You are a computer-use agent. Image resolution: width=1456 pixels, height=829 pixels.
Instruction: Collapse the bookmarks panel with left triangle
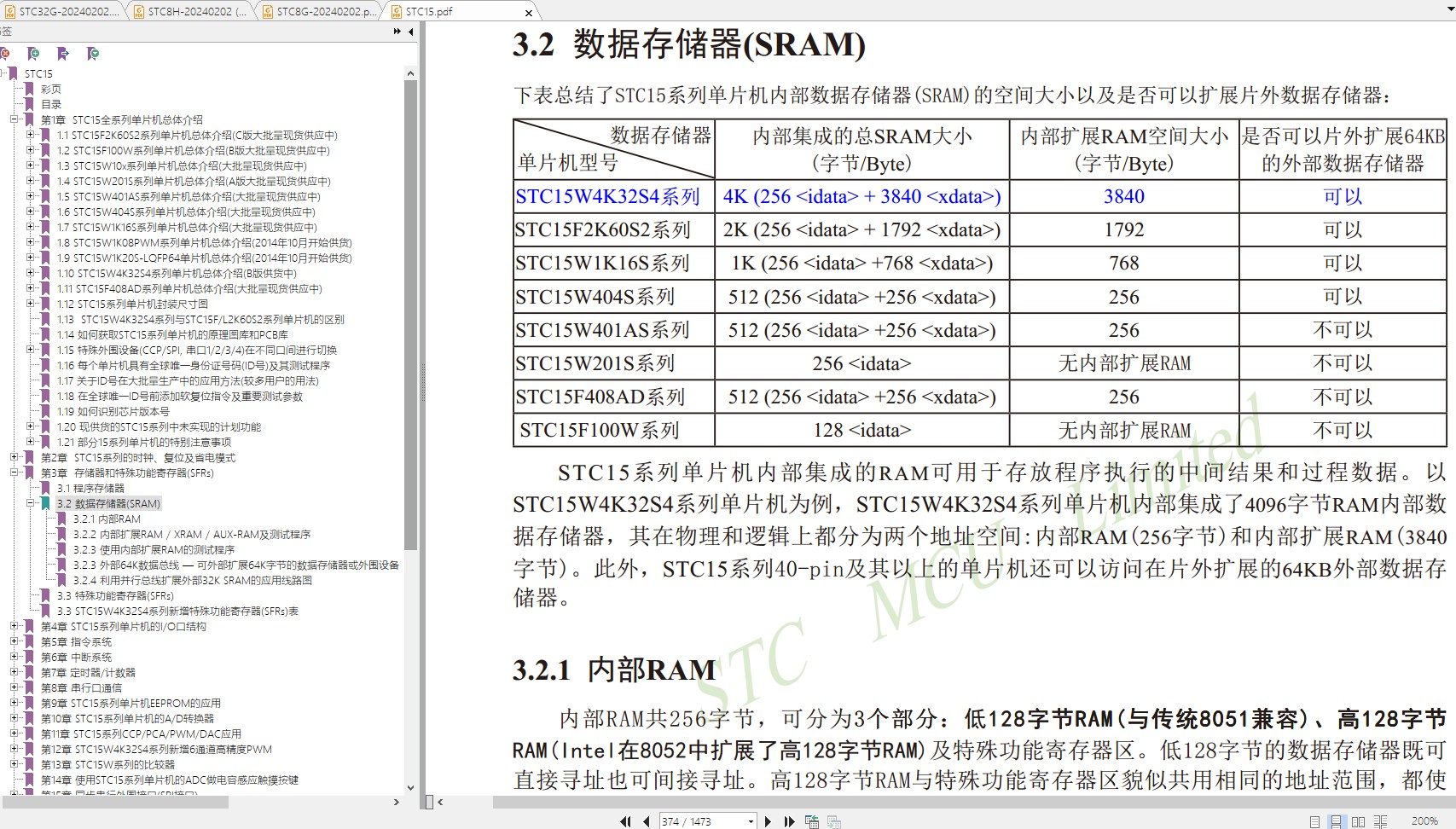pos(411,32)
